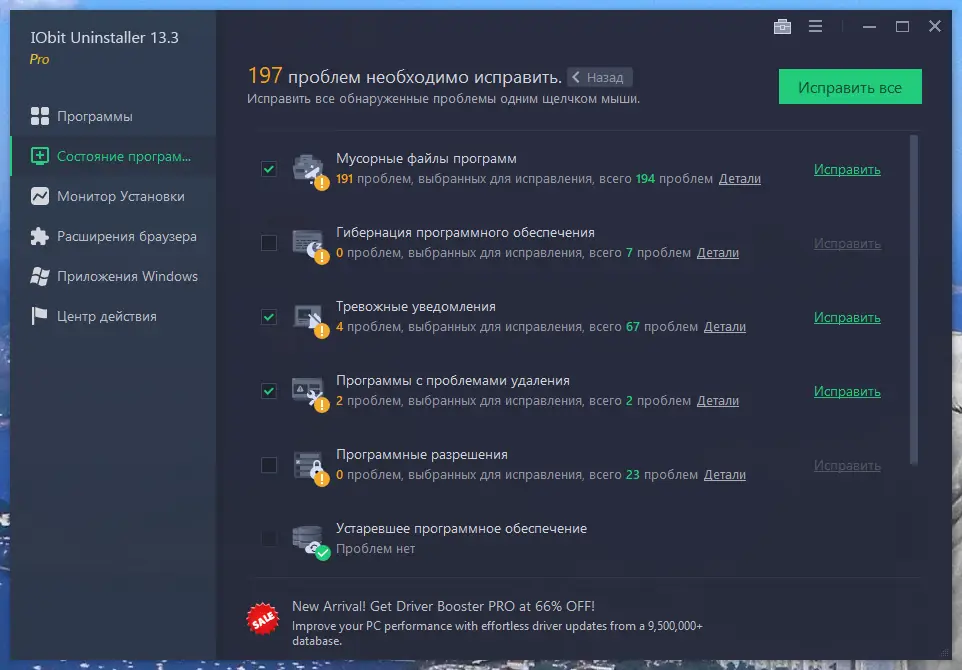Click the red SALE badge icon
Viewport: 962px width, 670px height.
click(263, 618)
